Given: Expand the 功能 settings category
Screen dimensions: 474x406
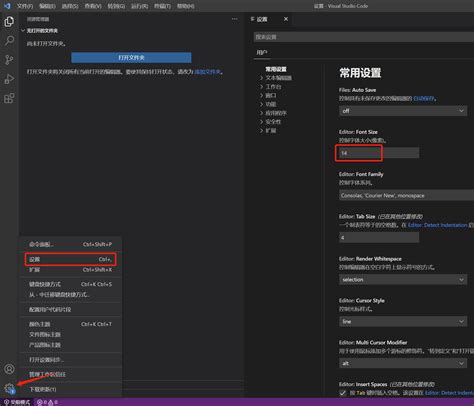Looking at the screenshot, I should (268, 104).
